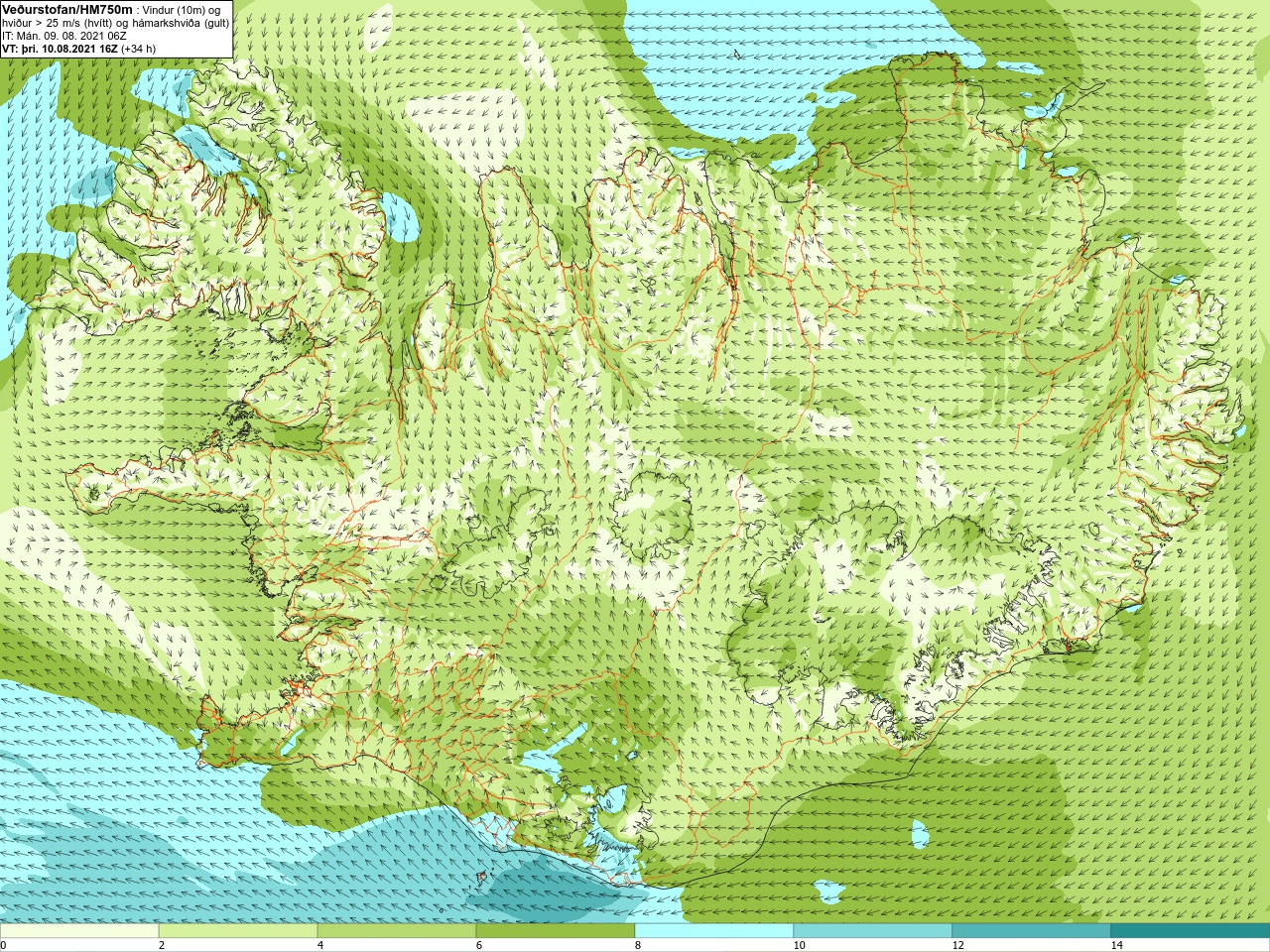This screenshot has height=952, width=1270.
Task: Click the legend value '4'
Action: point(320,945)
